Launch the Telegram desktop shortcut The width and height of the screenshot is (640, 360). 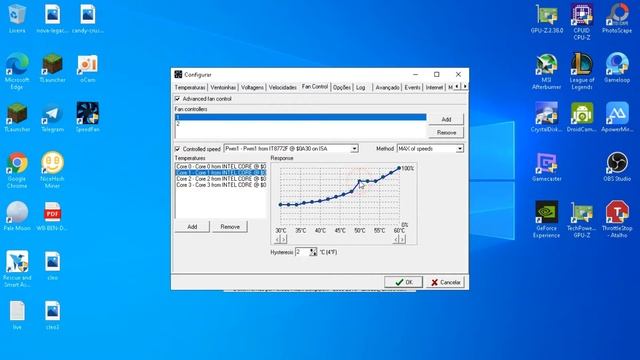click(x=52, y=118)
